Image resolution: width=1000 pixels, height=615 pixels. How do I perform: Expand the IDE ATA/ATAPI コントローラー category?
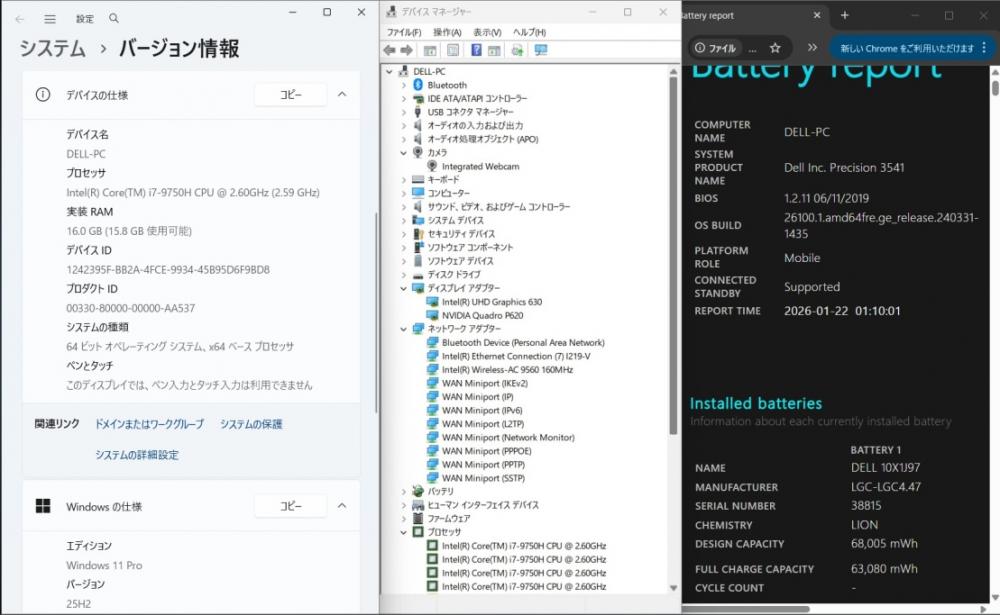click(x=403, y=99)
